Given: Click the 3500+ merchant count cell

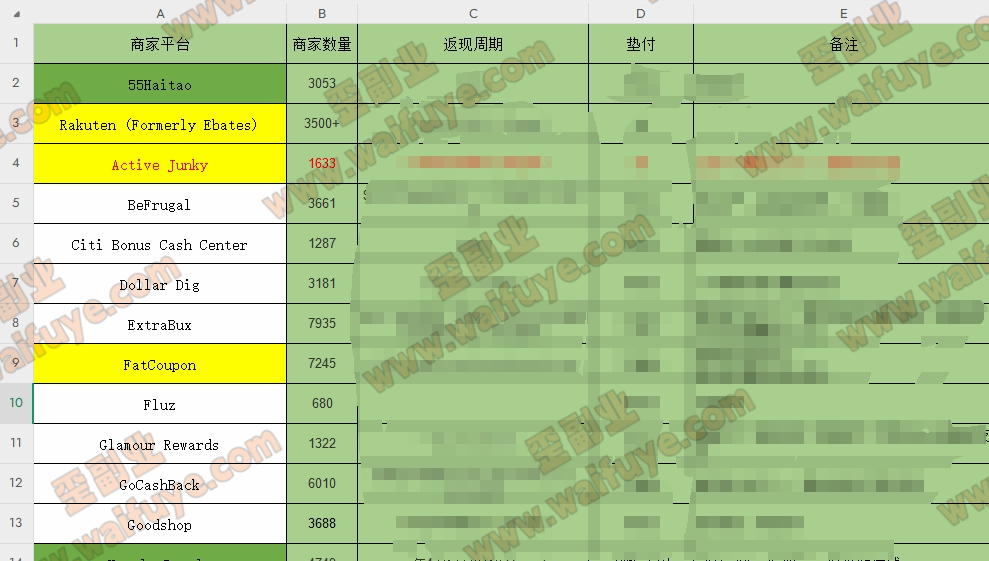Looking at the screenshot, I should pos(322,124).
